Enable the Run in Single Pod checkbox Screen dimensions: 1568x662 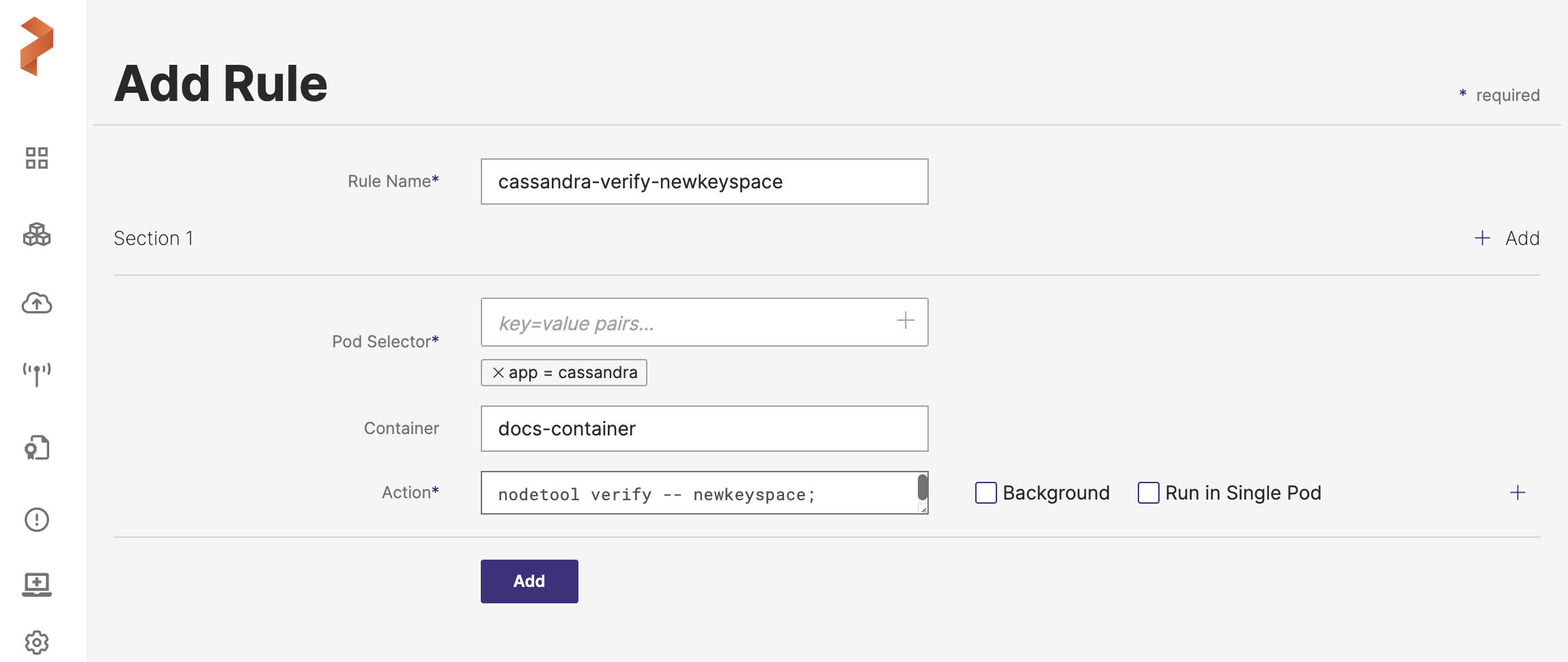tap(1148, 493)
